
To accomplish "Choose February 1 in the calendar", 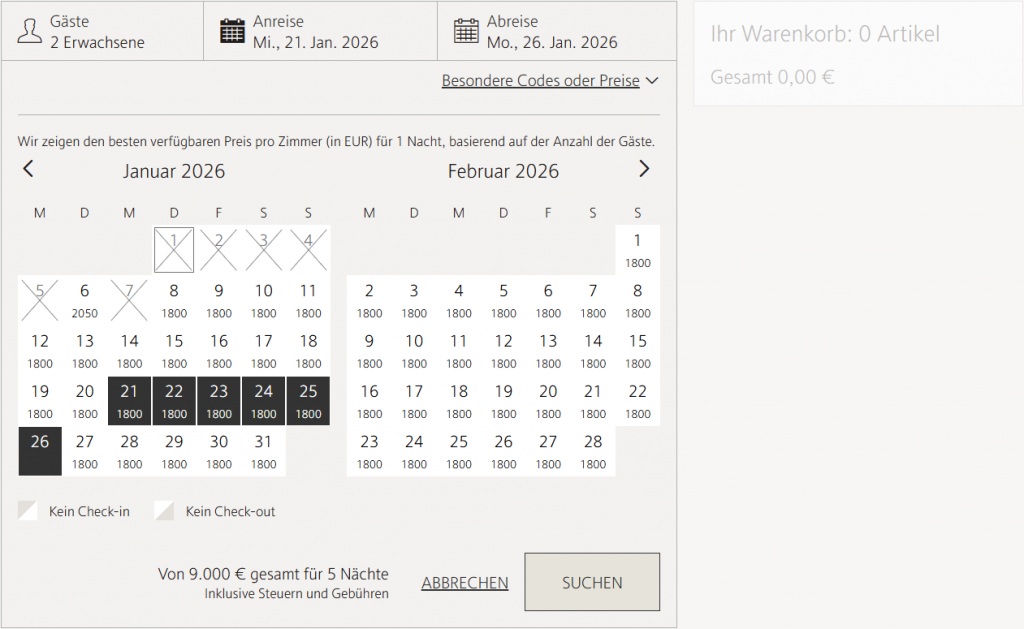I will coord(637,250).
